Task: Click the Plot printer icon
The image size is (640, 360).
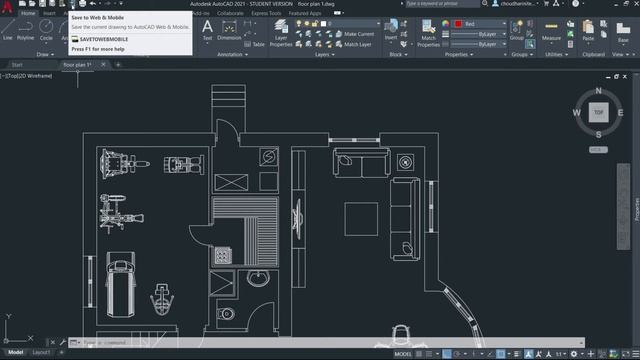Action: coord(82,4)
